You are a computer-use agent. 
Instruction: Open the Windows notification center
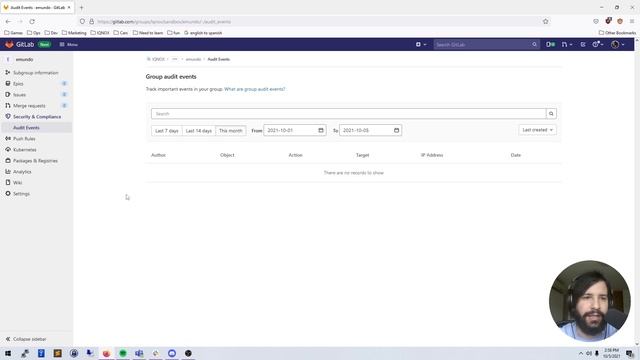coord(630,353)
